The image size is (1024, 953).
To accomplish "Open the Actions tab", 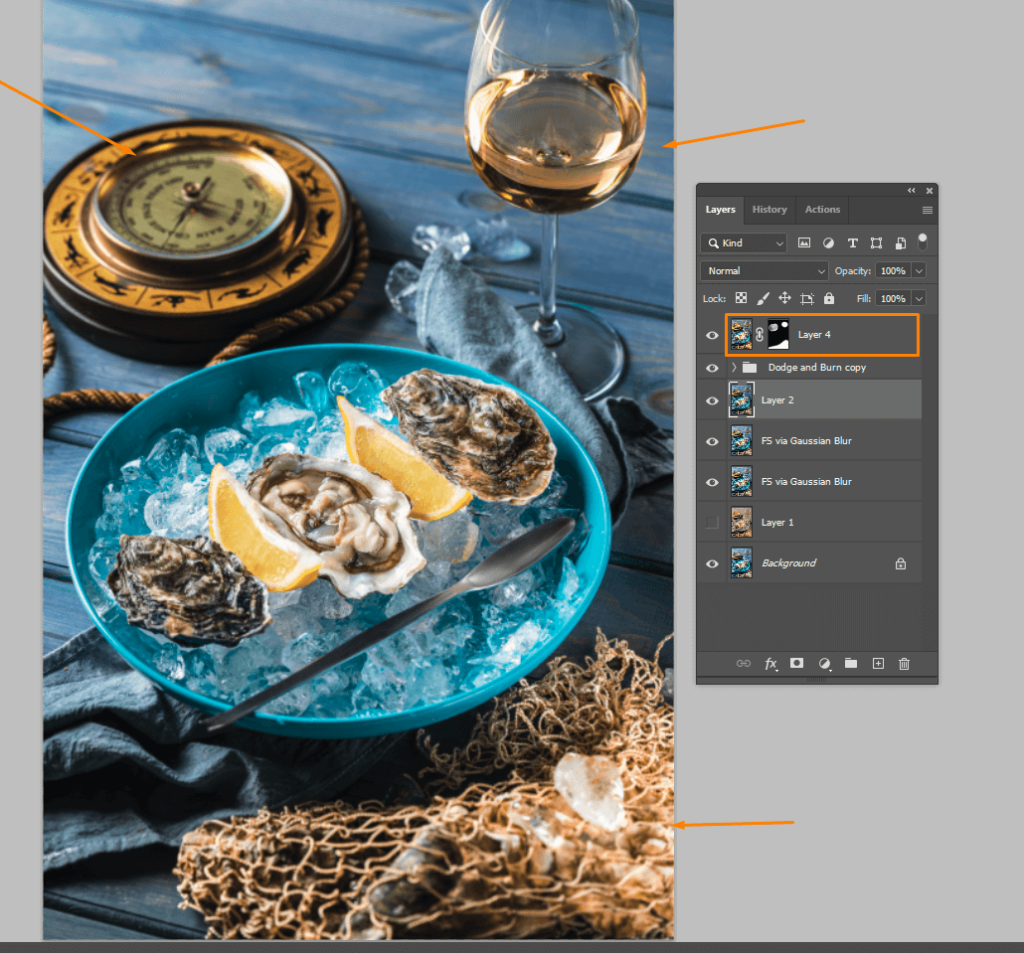I will [x=821, y=209].
